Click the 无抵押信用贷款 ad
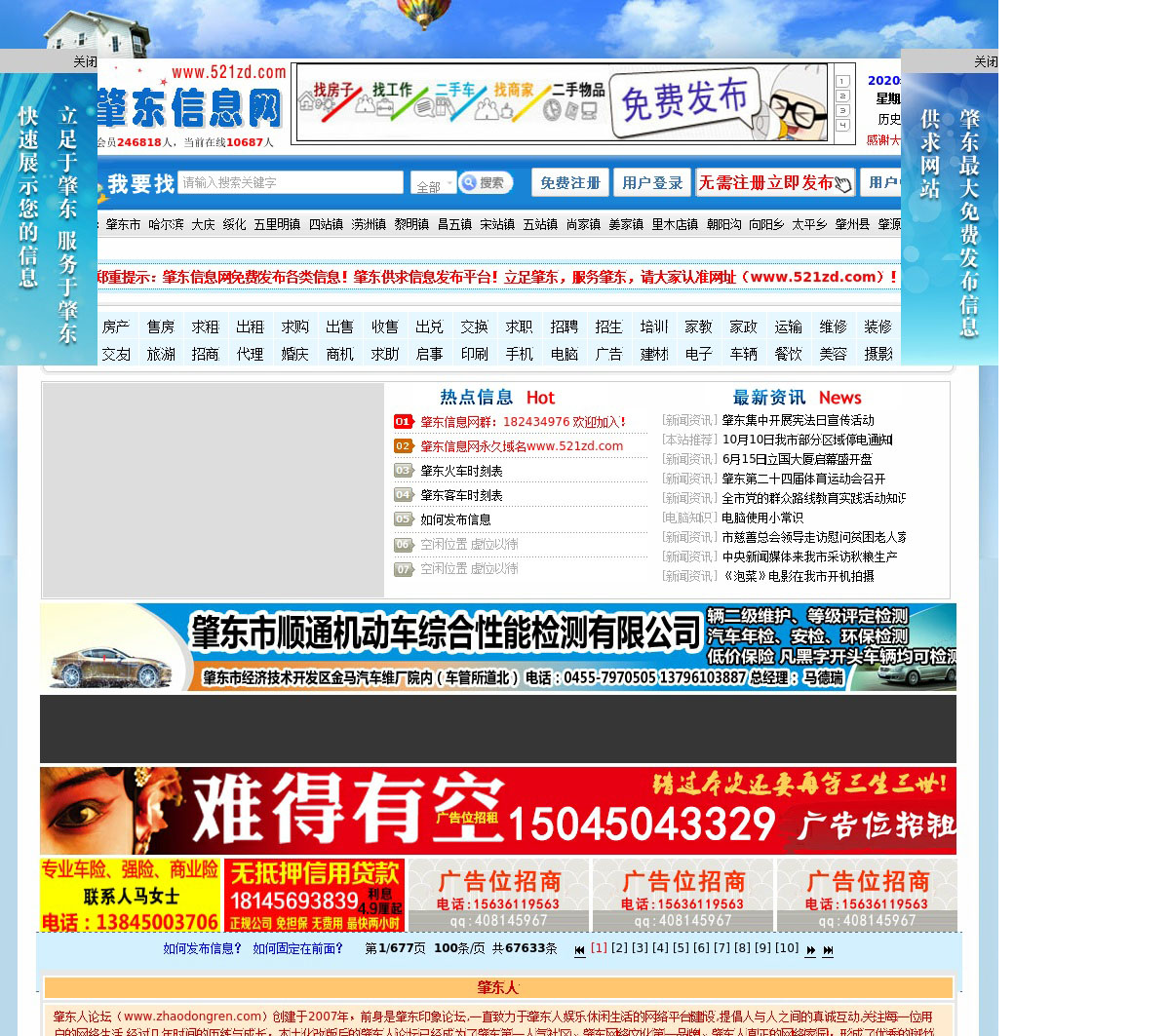This screenshot has width=1170, height=1036. (x=314, y=895)
